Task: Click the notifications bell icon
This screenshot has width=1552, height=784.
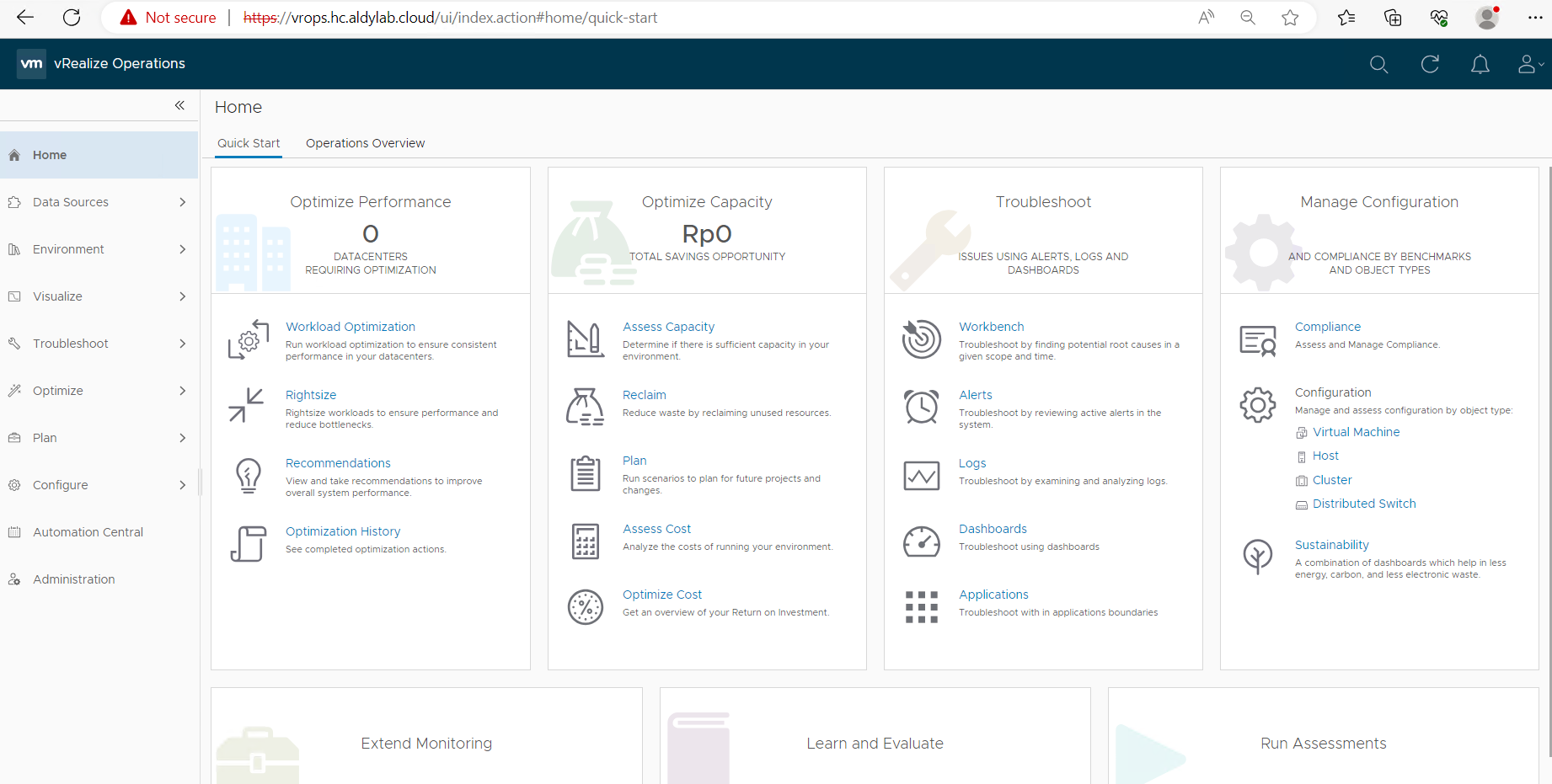Action: (x=1480, y=64)
